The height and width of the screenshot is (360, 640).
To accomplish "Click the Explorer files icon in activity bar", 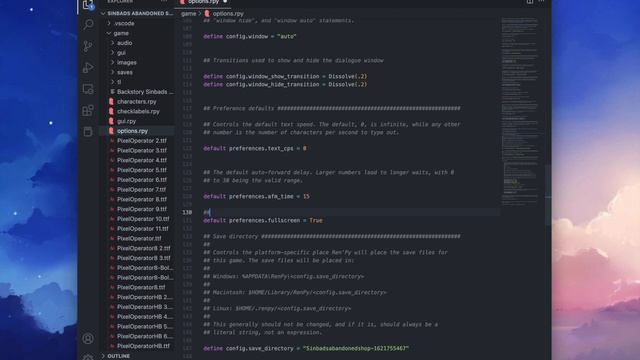I will tap(88, 4).
